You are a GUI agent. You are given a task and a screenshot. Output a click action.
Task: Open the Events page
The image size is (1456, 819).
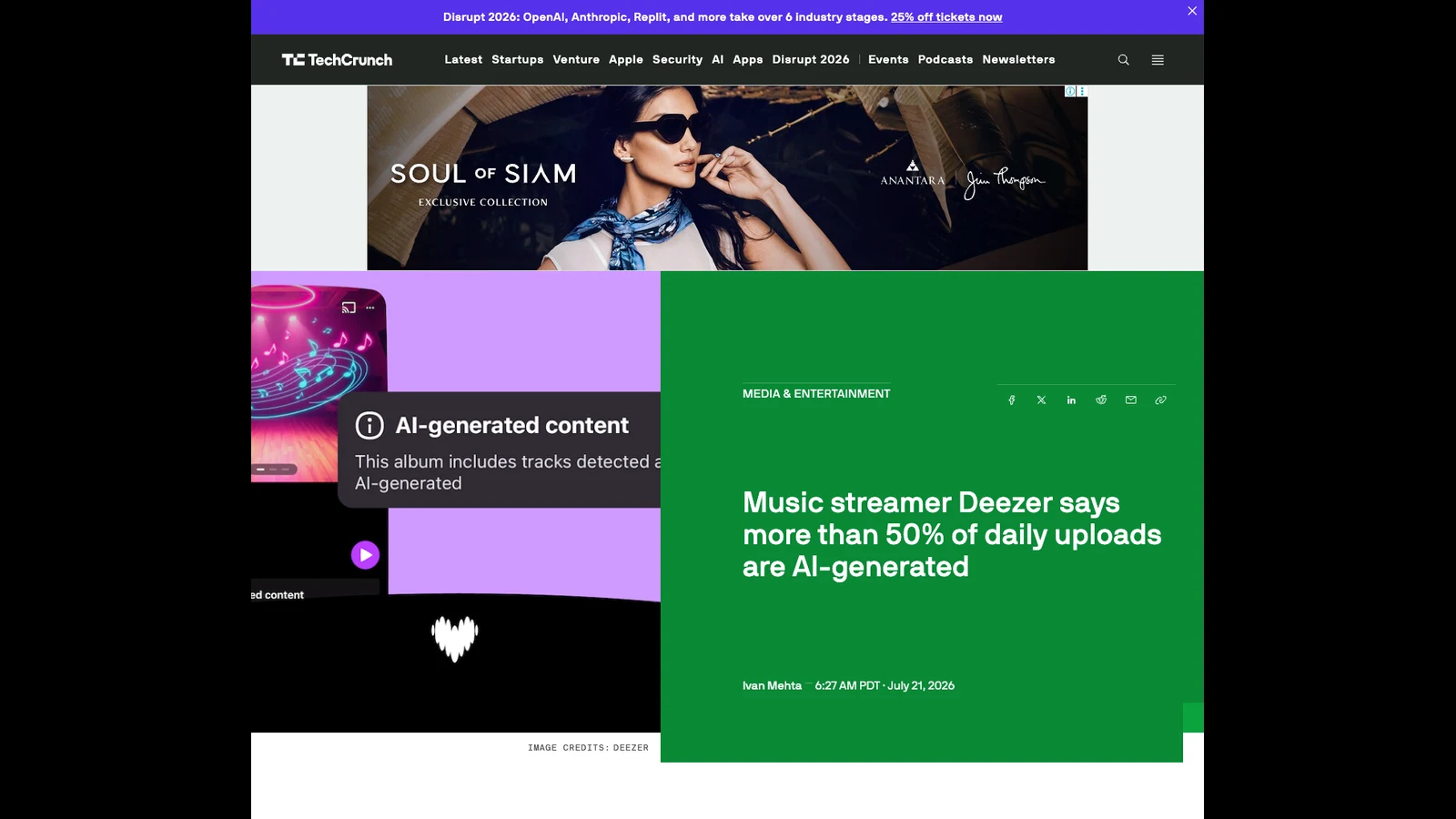pos(888,60)
